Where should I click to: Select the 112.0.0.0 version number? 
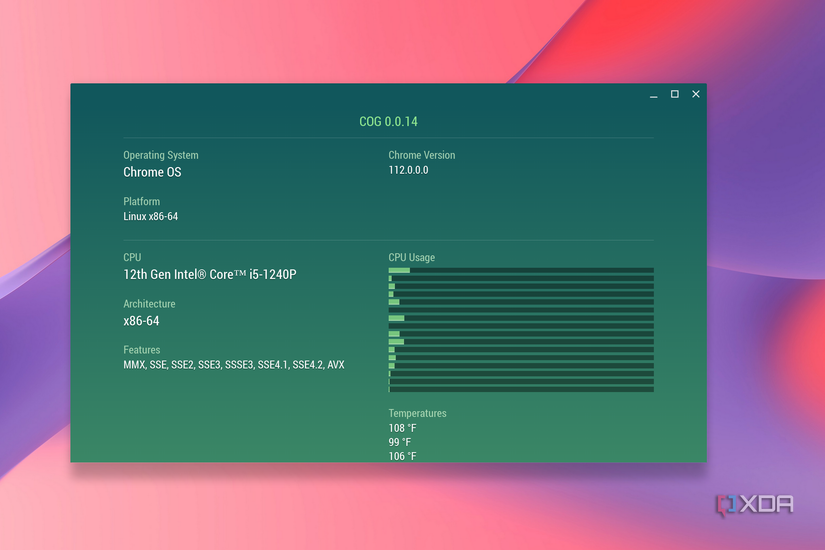point(408,170)
